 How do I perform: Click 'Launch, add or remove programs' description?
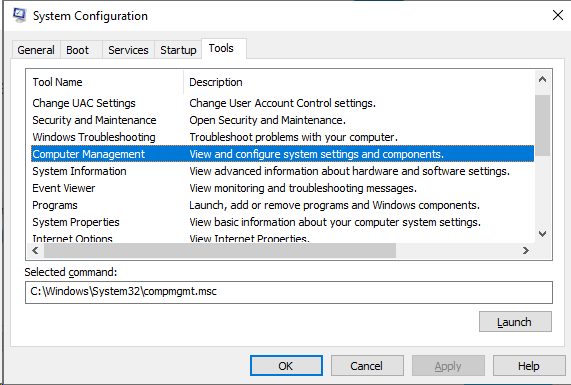(335, 205)
